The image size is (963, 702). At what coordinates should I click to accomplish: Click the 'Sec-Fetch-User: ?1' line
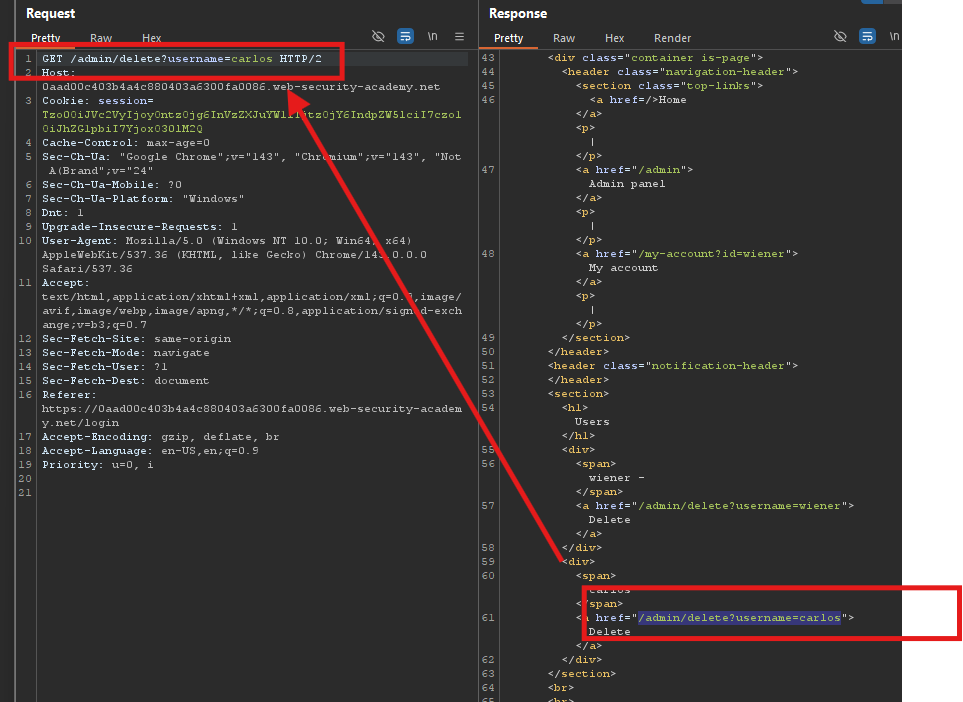tap(104, 367)
